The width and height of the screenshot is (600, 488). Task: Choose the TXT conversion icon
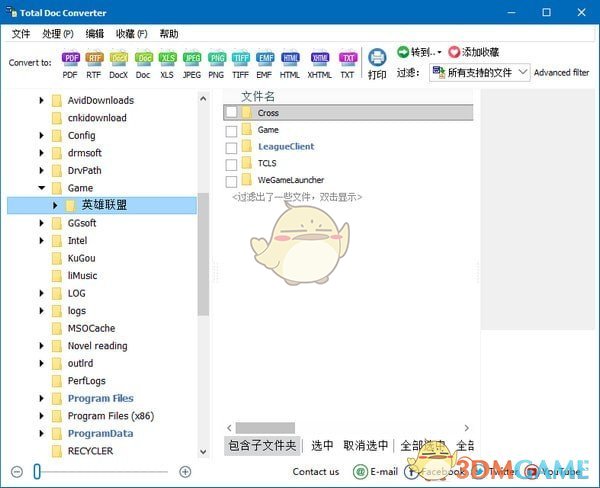pos(347,59)
